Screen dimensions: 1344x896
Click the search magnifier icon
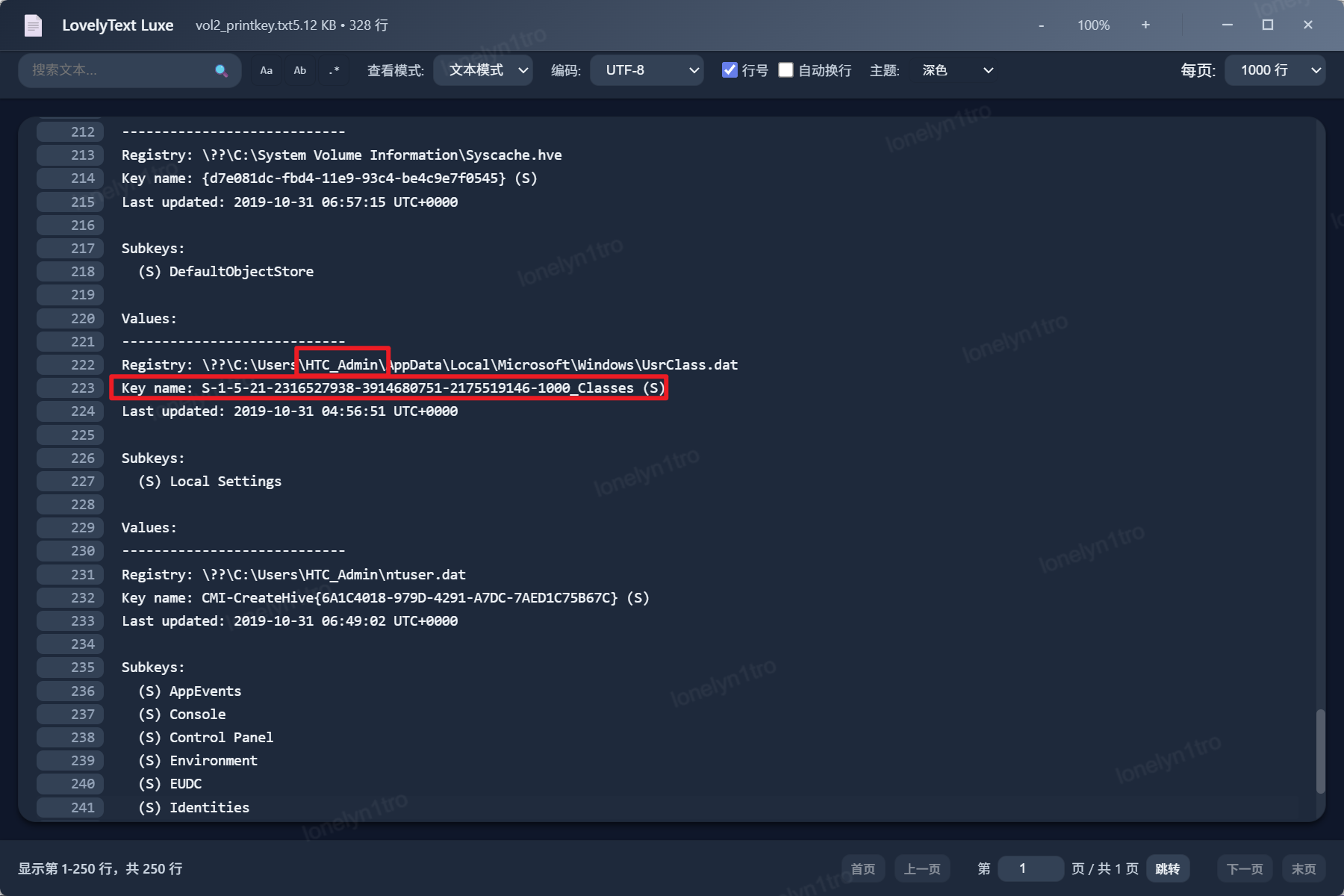[x=221, y=71]
